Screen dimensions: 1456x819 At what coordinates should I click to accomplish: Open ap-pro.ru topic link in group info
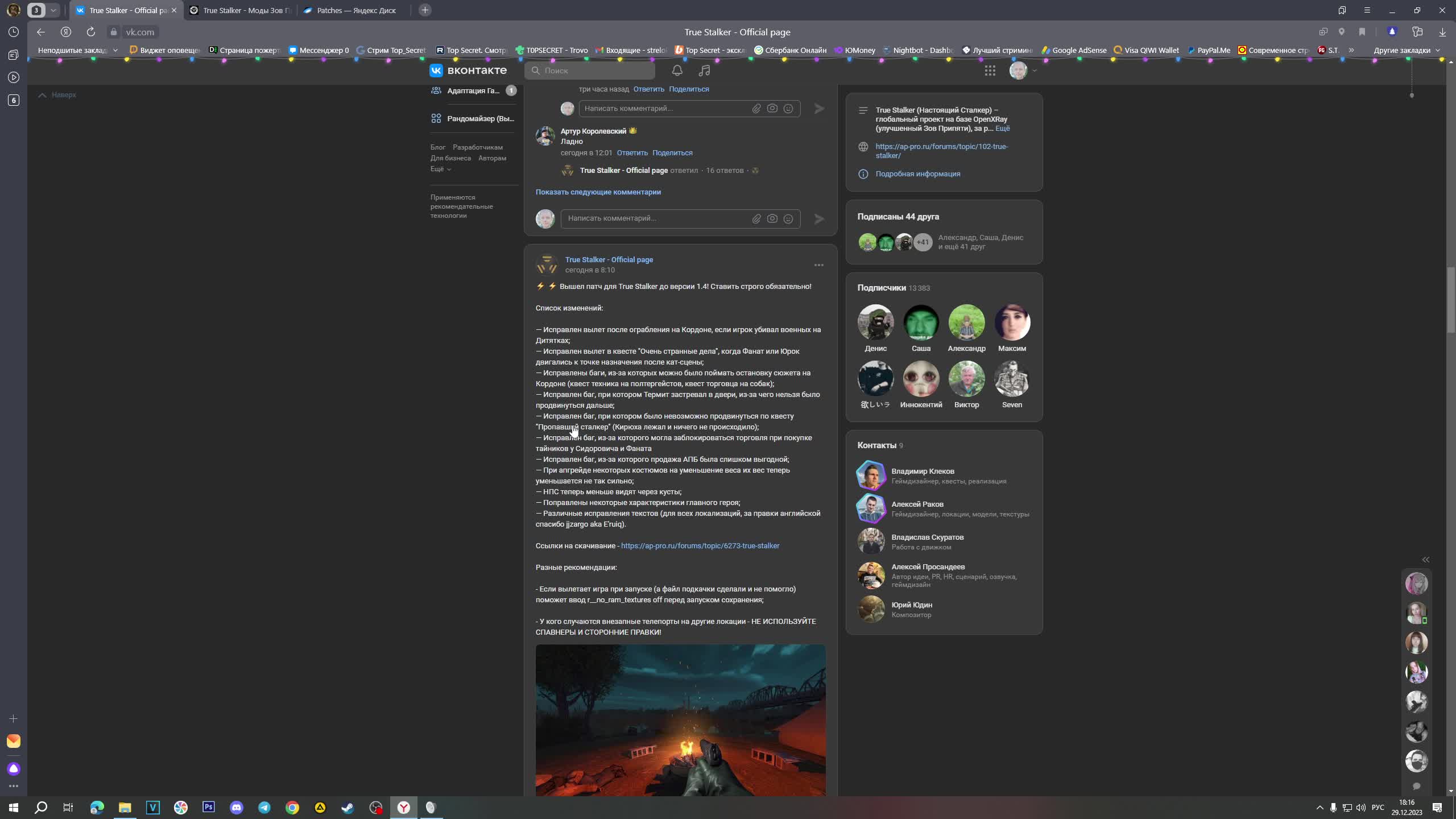(941, 151)
